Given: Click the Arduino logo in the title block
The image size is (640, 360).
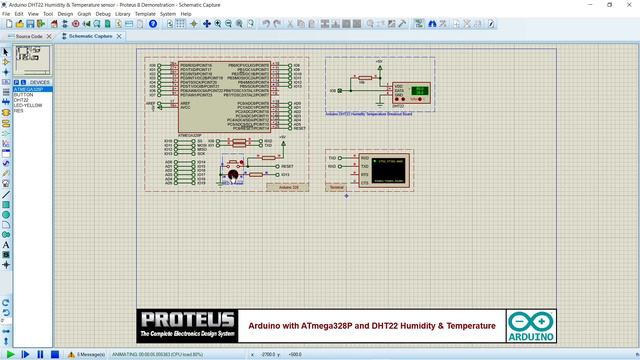Looking at the screenshot, I should click(x=531, y=326).
